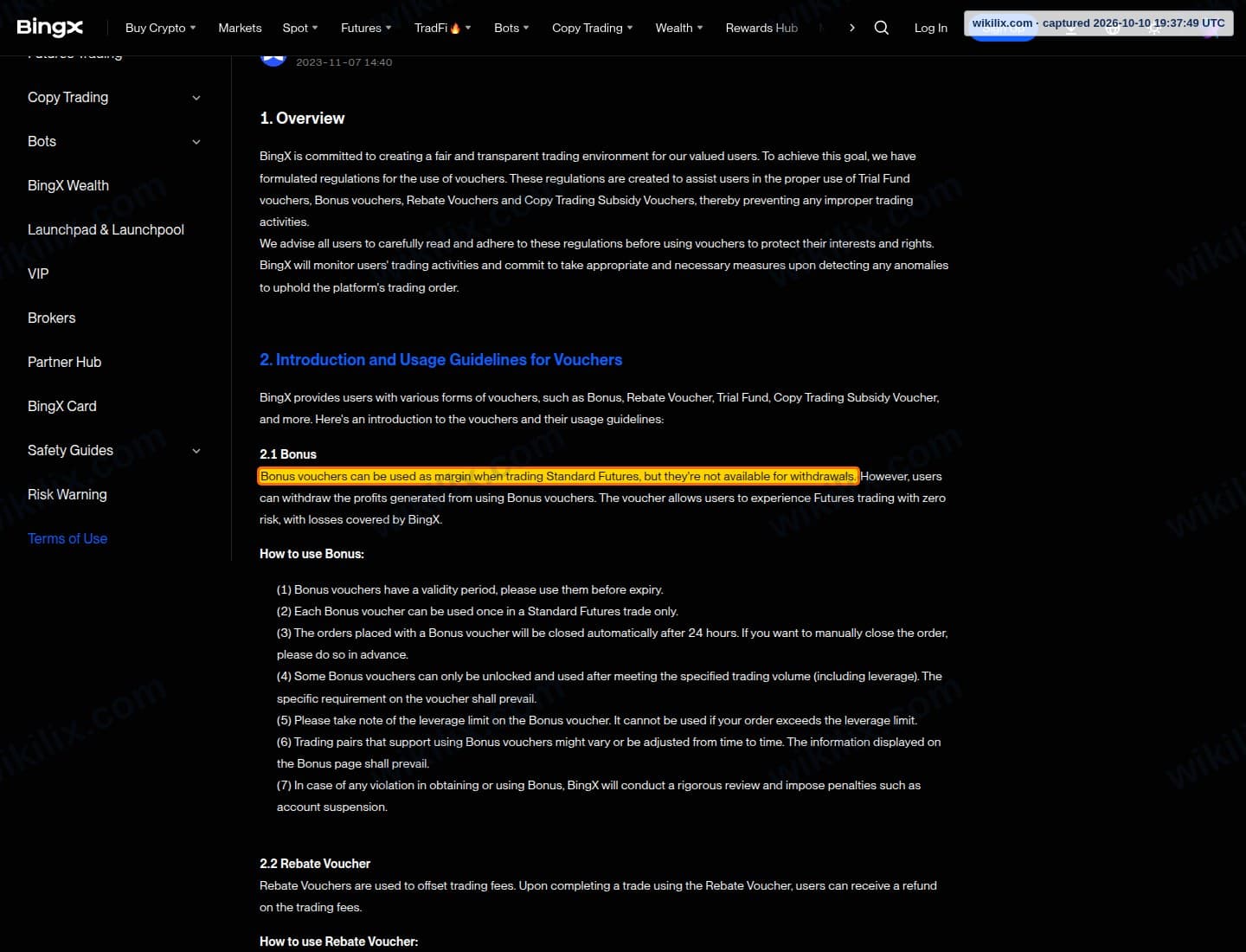Select Launchpad & Launchpool in the sidebar

(106, 229)
